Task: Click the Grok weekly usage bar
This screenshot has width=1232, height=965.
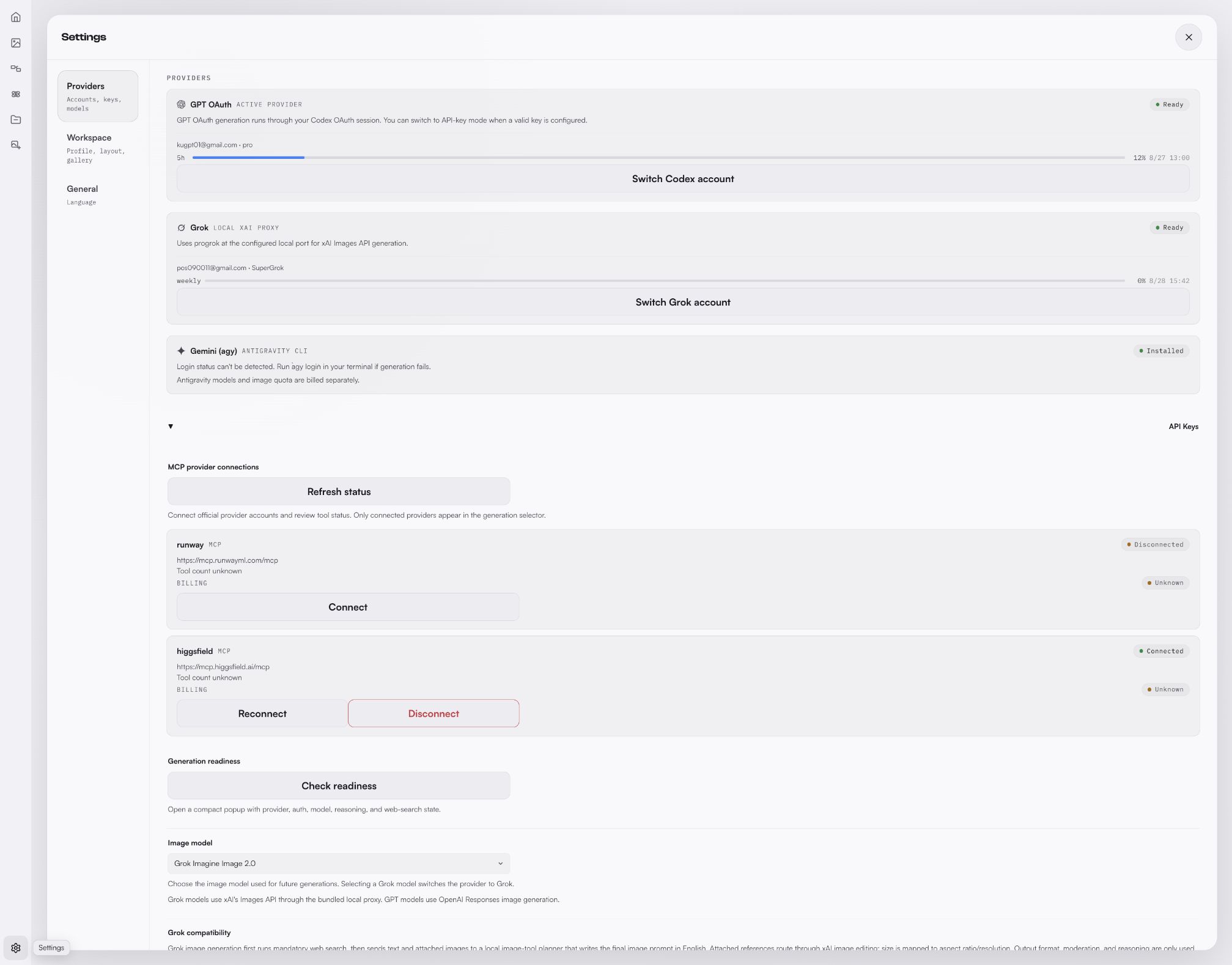Action: click(x=665, y=281)
